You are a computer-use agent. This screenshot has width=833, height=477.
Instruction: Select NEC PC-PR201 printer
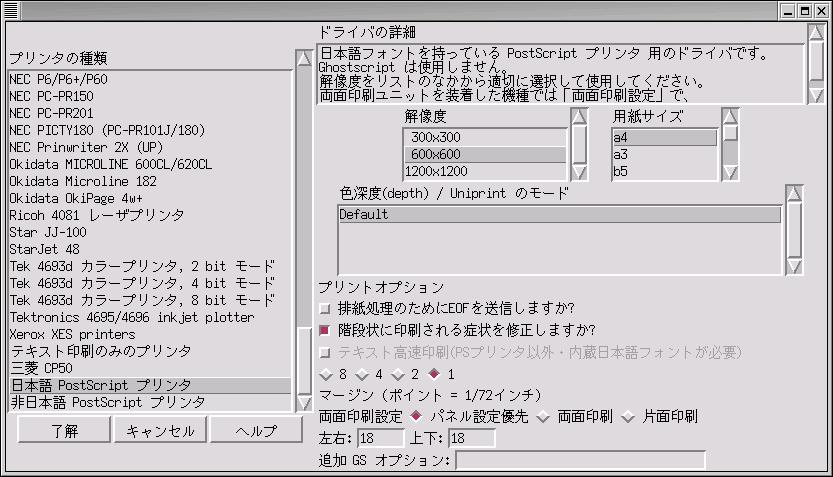coord(150,113)
